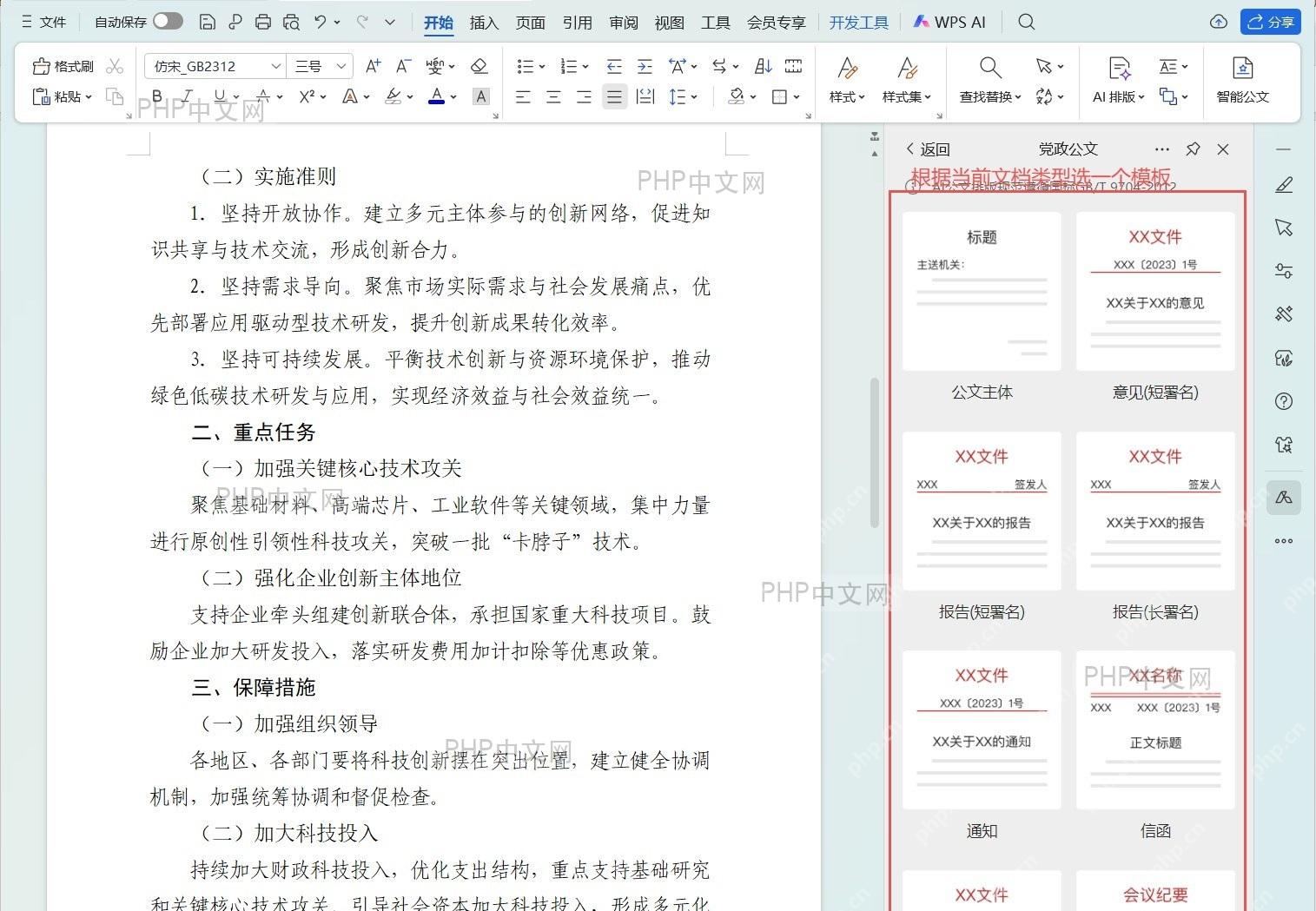Screen dimensions: 1316x911
Task: Open the more options ellipsis in 党政公文 panel
Action: (x=1162, y=149)
